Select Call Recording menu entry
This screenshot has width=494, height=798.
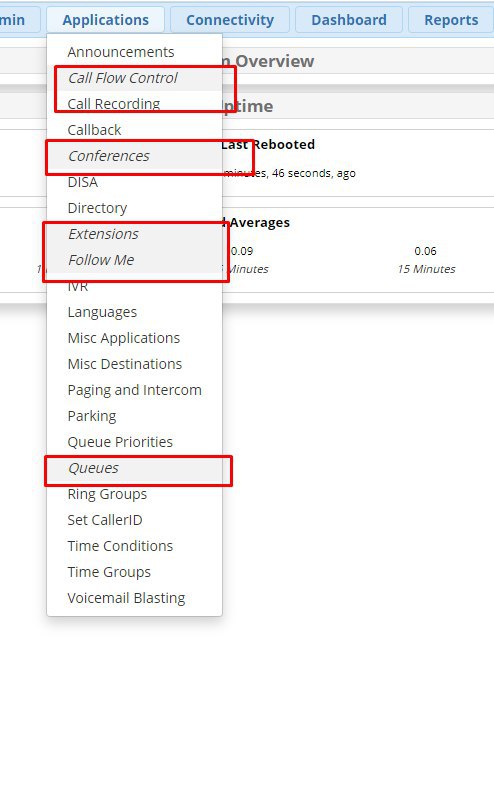click(x=134, y=104)
